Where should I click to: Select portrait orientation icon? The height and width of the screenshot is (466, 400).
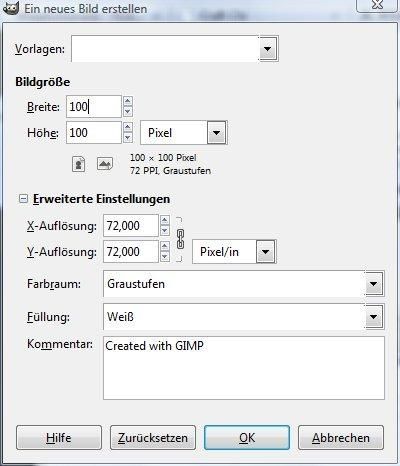79,164
